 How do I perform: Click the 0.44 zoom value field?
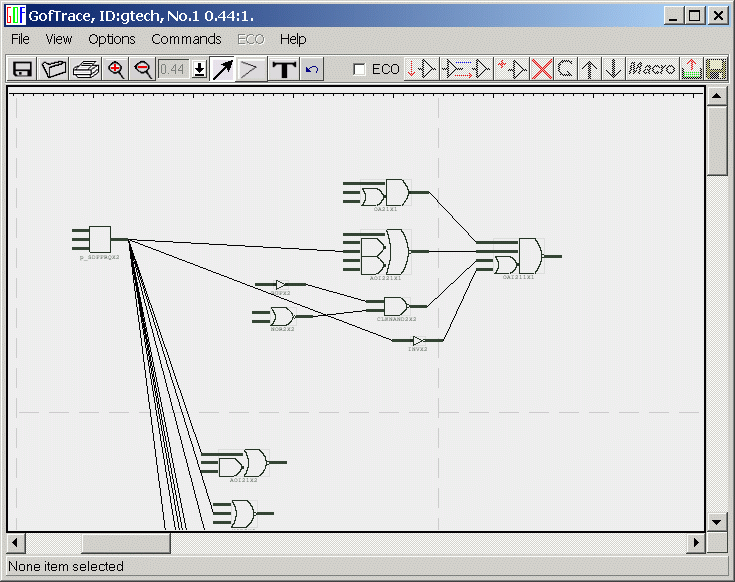click(173, 69)
